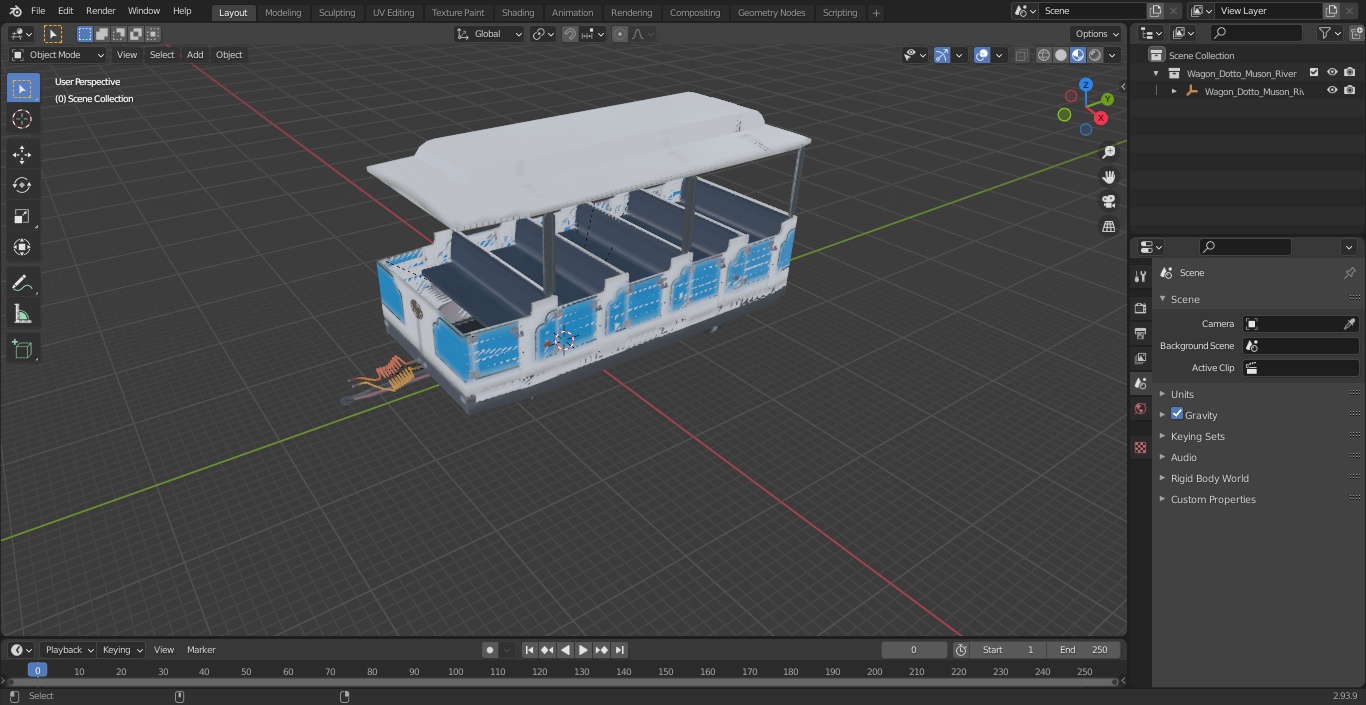Select the Transform tool
This screenshot has width=1366, height=705.
point(22,247)
